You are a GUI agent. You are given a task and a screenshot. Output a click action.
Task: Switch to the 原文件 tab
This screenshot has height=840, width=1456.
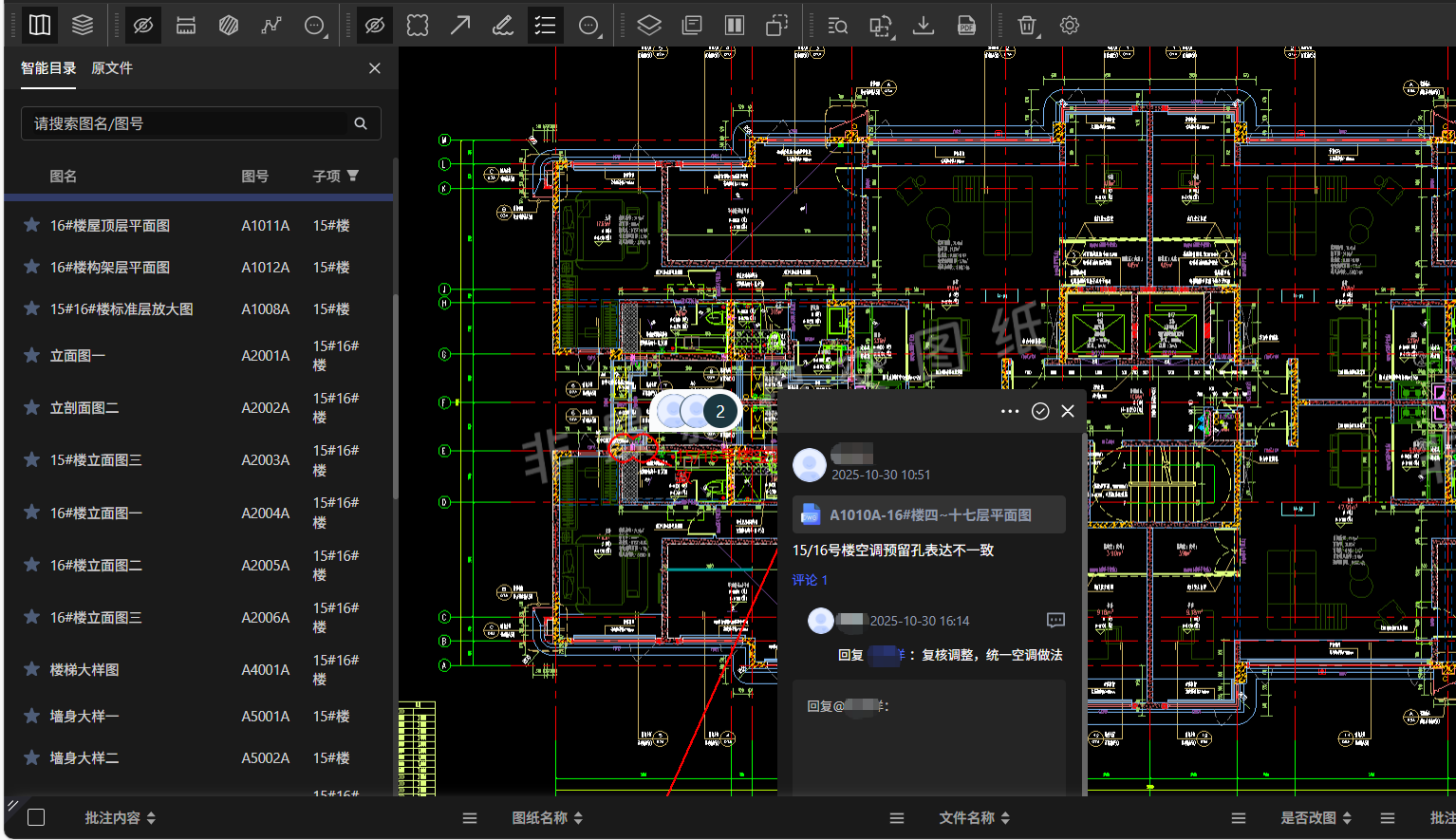tap(112, 68)
